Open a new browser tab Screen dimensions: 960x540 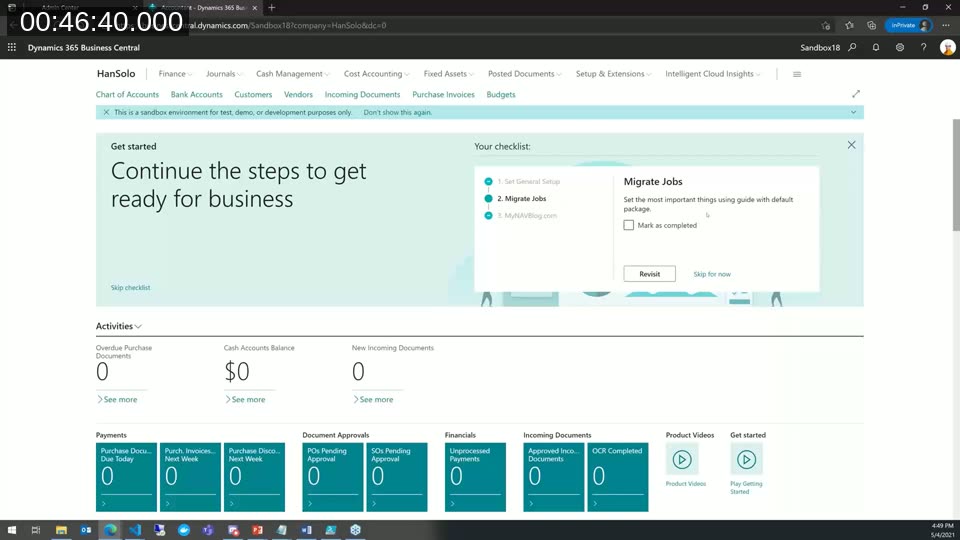tap(272, 7)
